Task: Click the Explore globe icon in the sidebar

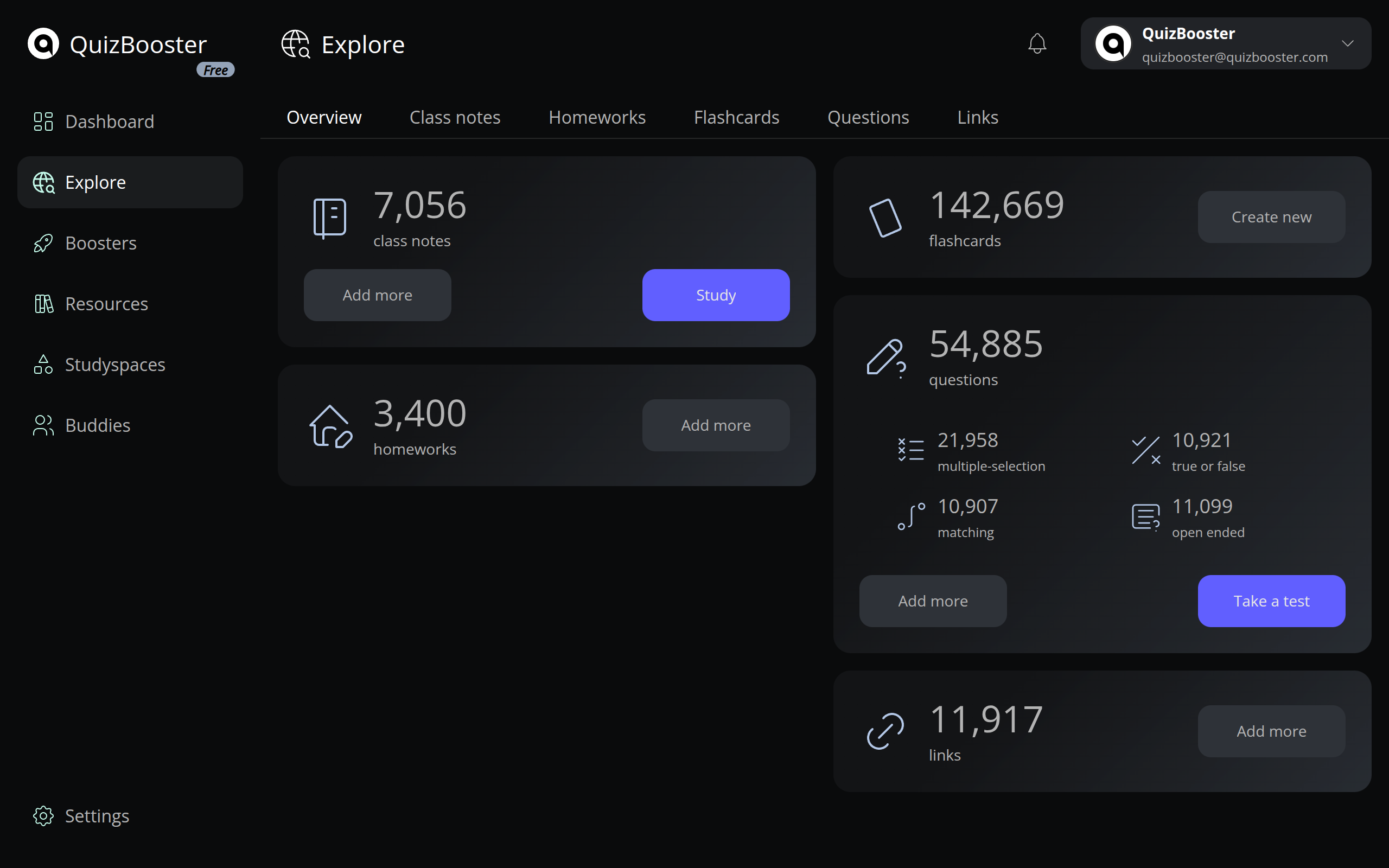Action: click(x=43, y=182)
